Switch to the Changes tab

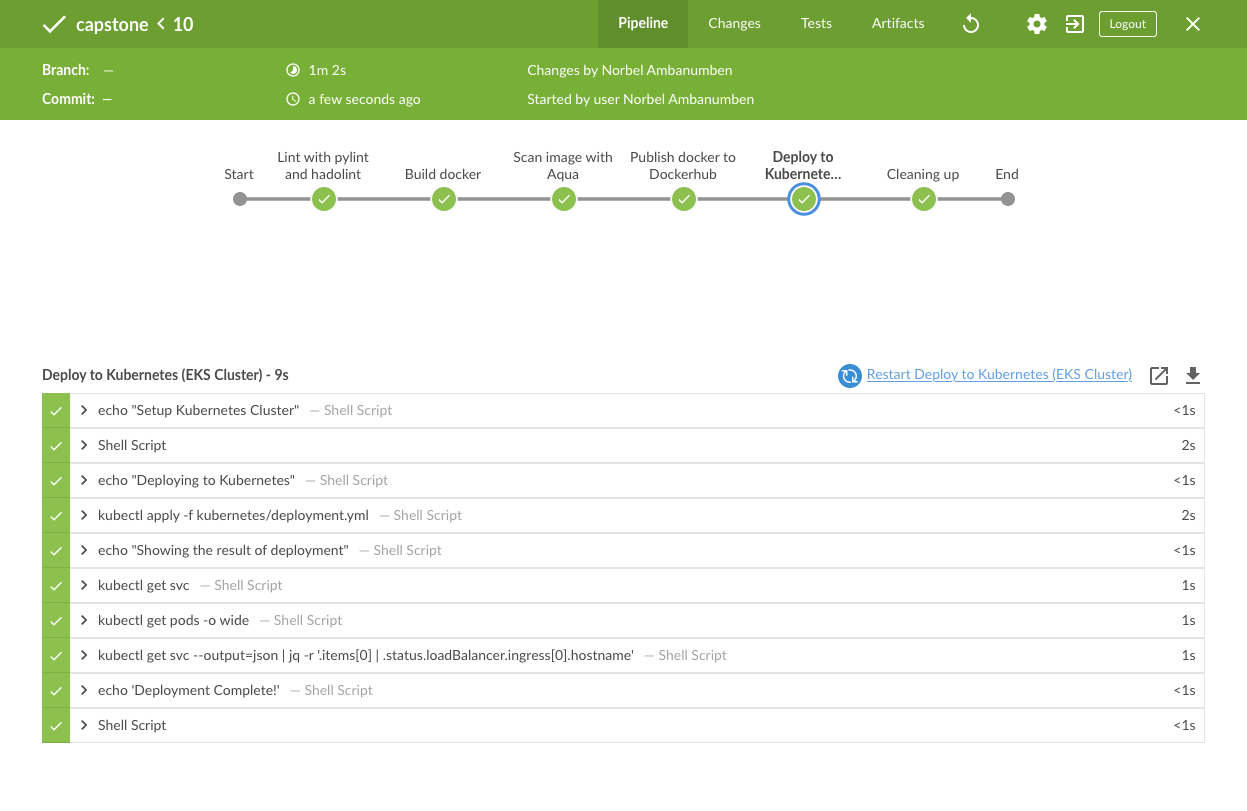click(734, 24)
